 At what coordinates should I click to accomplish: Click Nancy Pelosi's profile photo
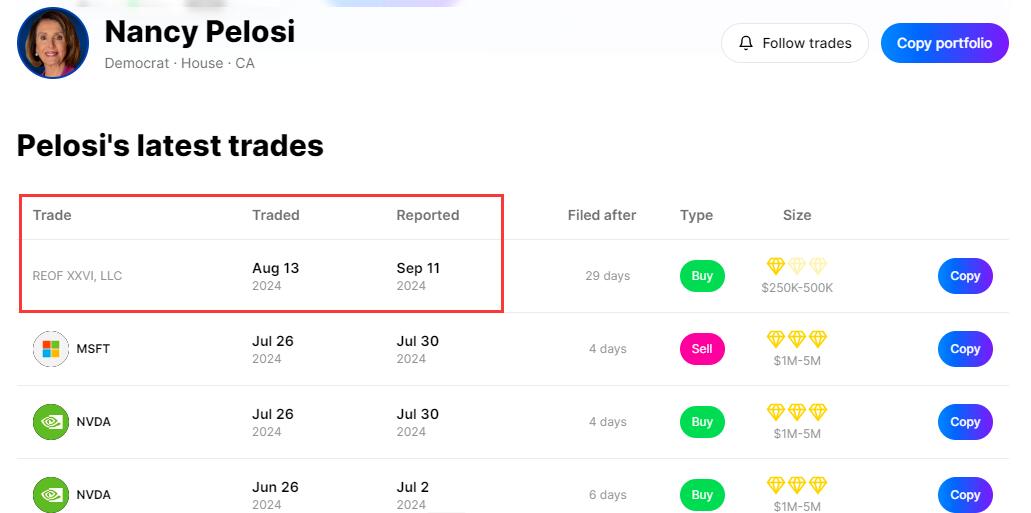53,43
